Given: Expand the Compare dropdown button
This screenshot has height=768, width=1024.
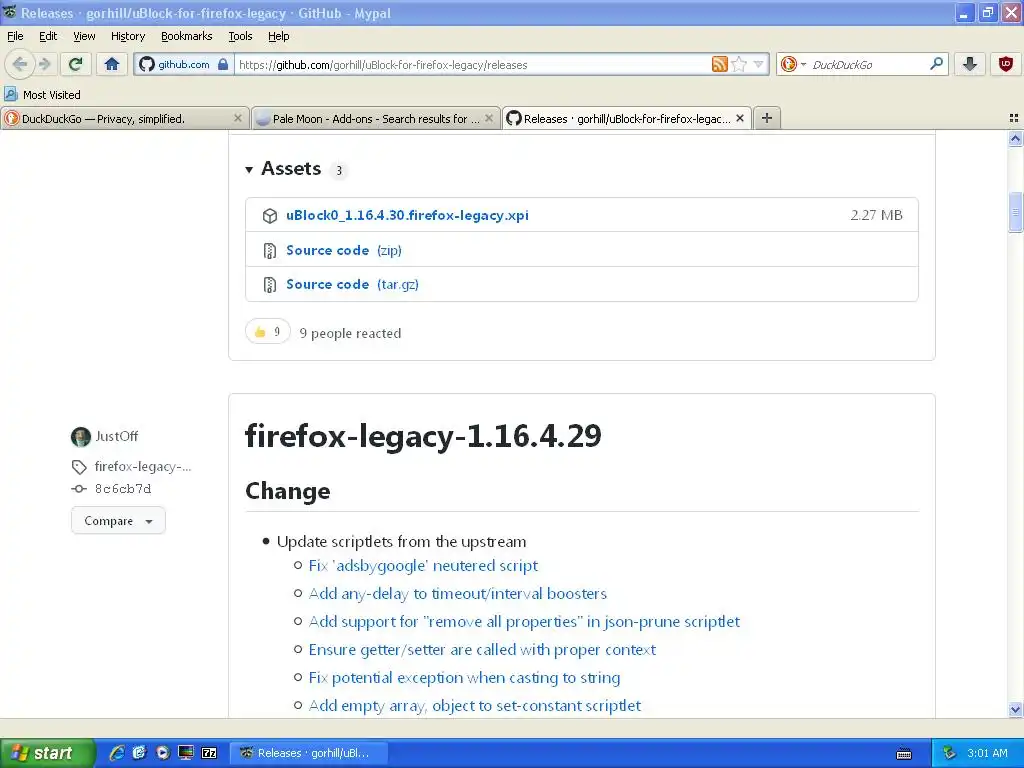Looking at the screenshot, I should (118, 520).
